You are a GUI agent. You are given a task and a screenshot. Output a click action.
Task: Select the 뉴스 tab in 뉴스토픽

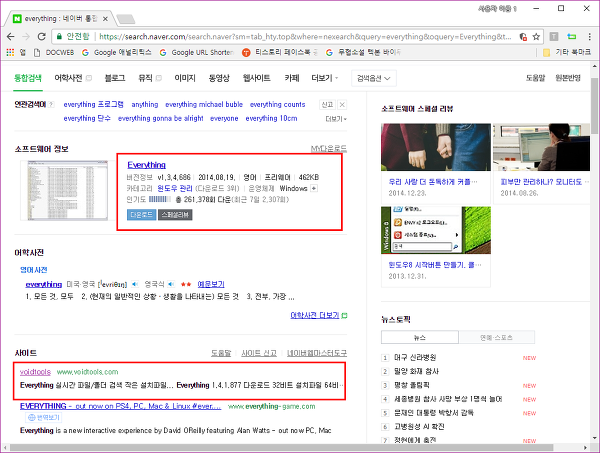pyautogui.click(x=420, y=337)
